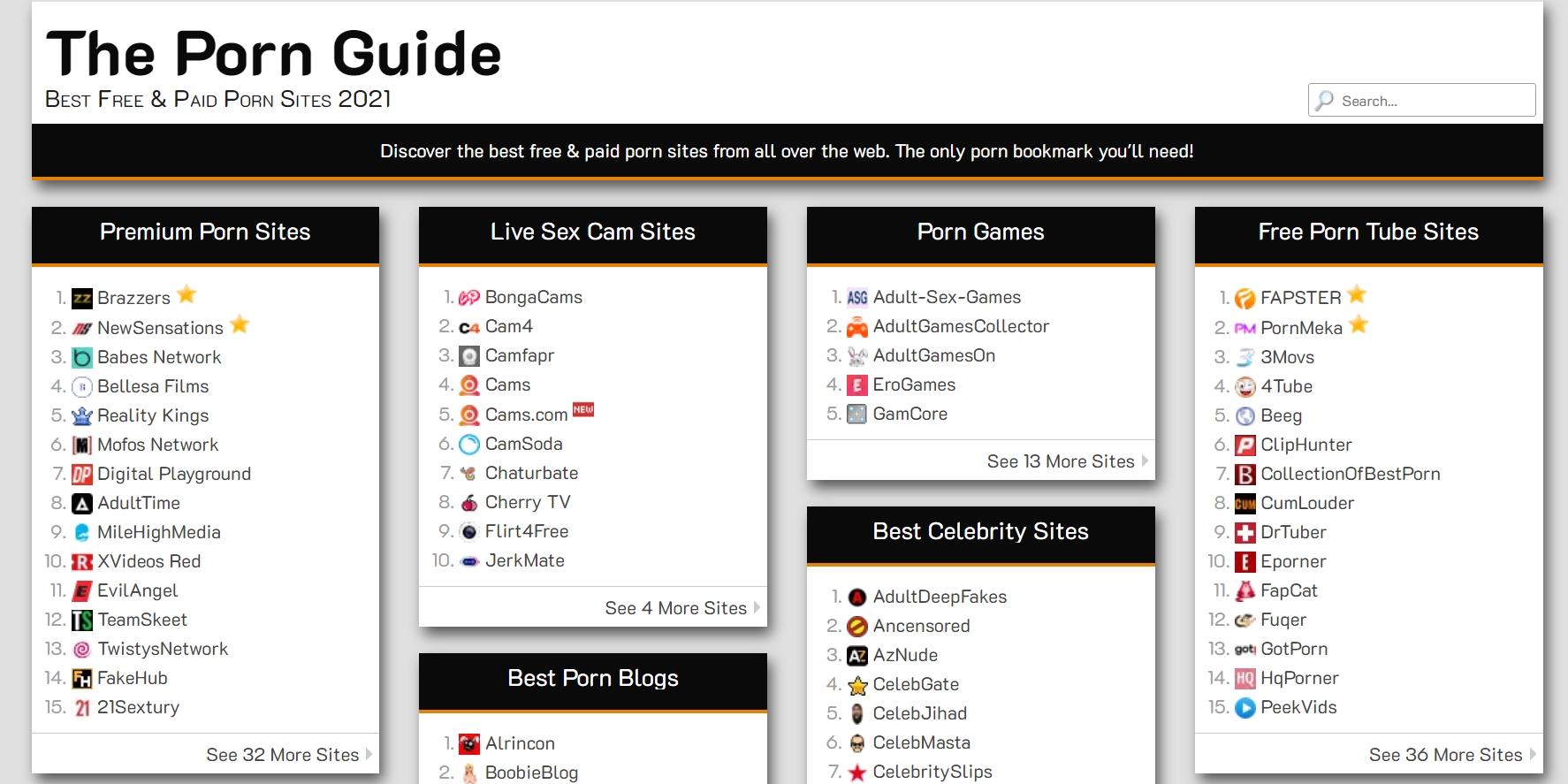The height and width of the screenshot is (784, 1568).
Task: Open the Live Sex Cam Sites header
Action: [593, 232]
